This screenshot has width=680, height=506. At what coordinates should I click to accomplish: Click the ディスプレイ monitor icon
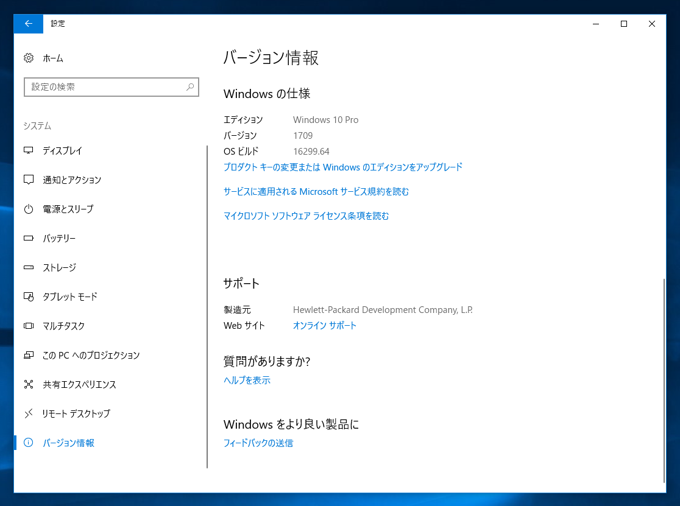pyautogui.click(x=29, y=150)
